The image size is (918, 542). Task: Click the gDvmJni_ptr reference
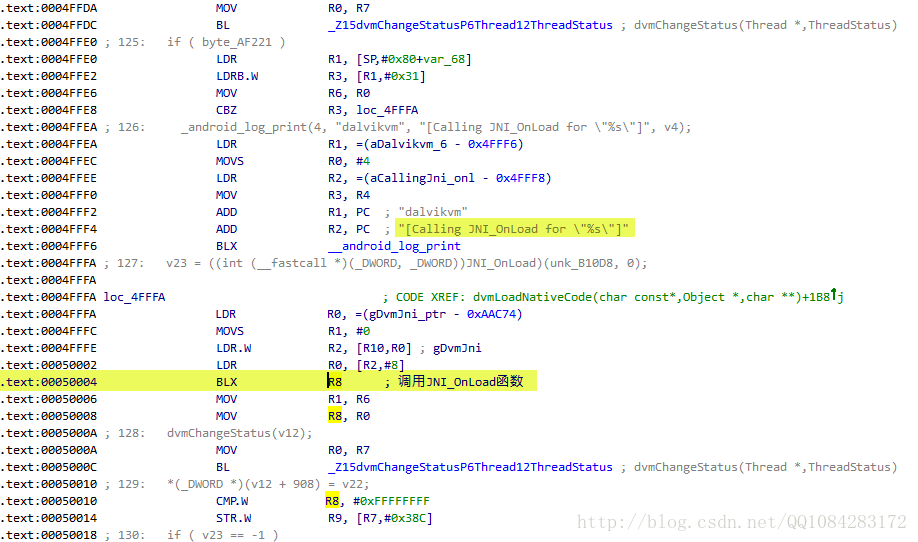(x=408, y=314)
